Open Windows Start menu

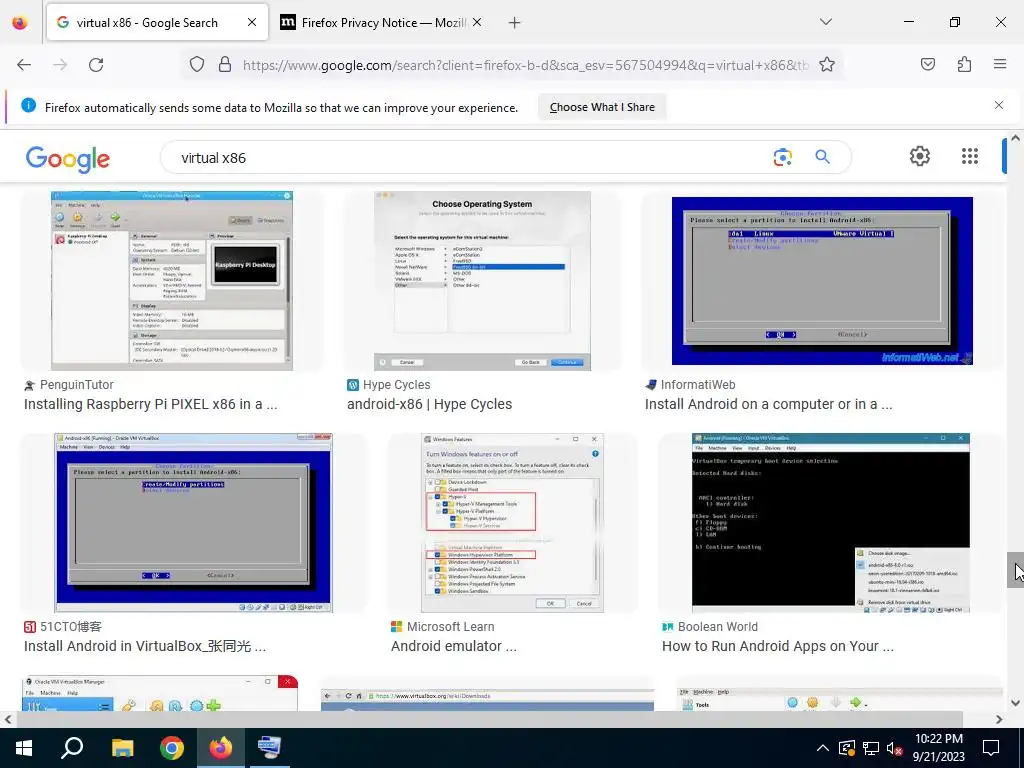(x=24, y=748)
